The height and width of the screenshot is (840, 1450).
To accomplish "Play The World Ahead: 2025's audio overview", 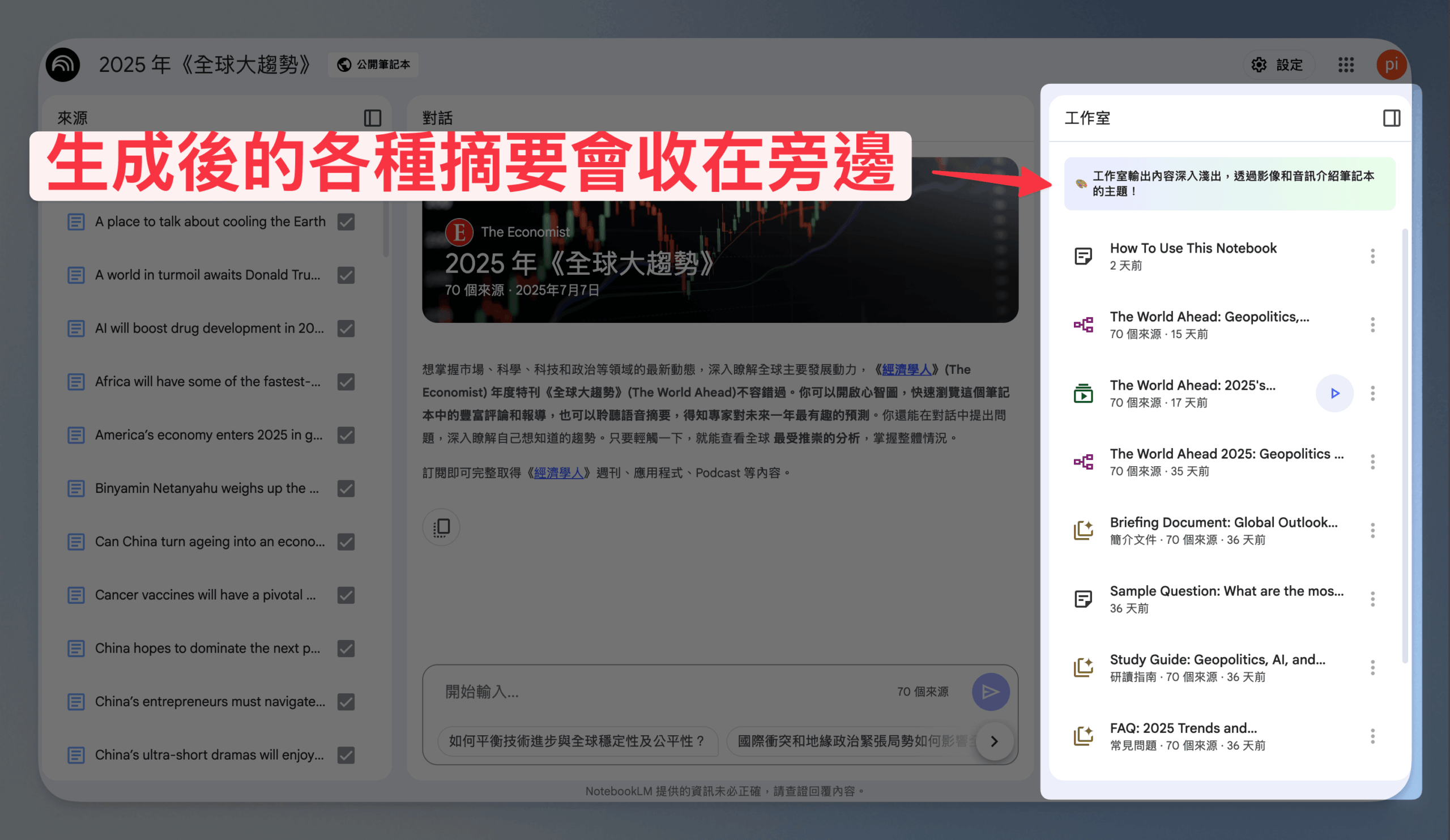I will point(1334,393).
